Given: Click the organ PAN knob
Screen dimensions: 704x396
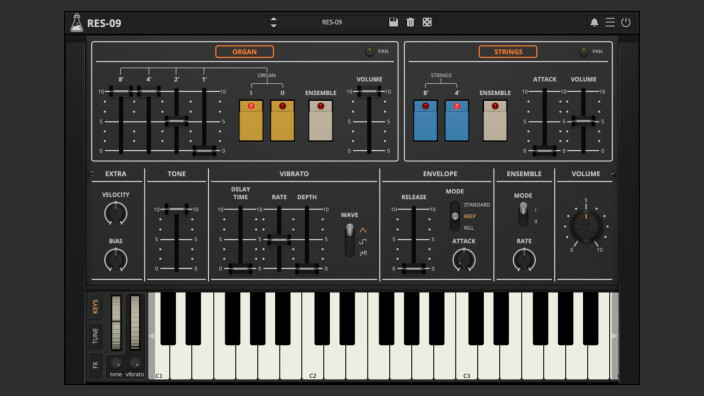Looking at the screenshot, I should 370,52.
